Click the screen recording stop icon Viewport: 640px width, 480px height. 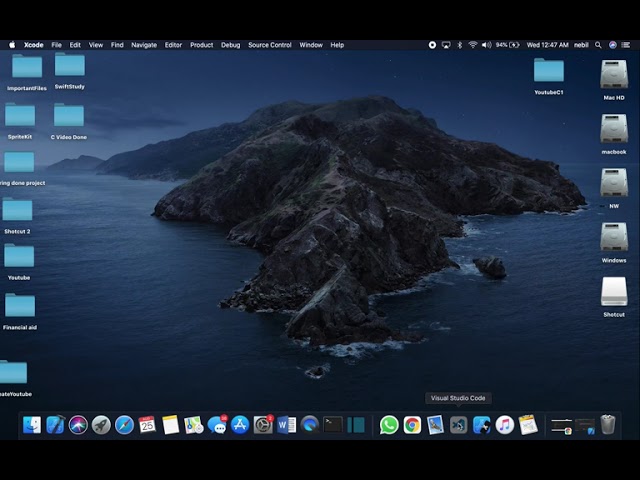[432, 45]
